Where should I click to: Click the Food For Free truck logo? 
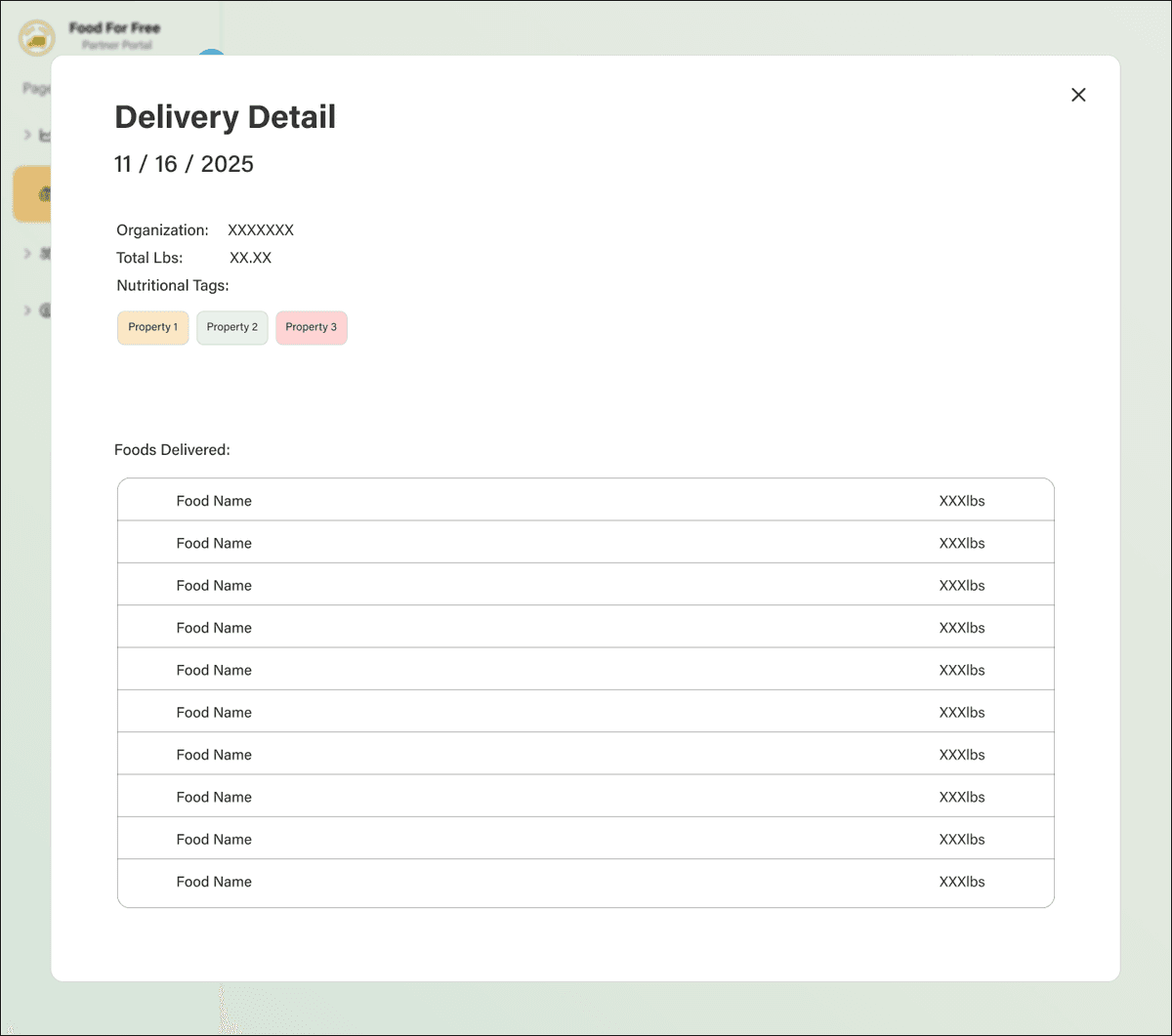37,37
